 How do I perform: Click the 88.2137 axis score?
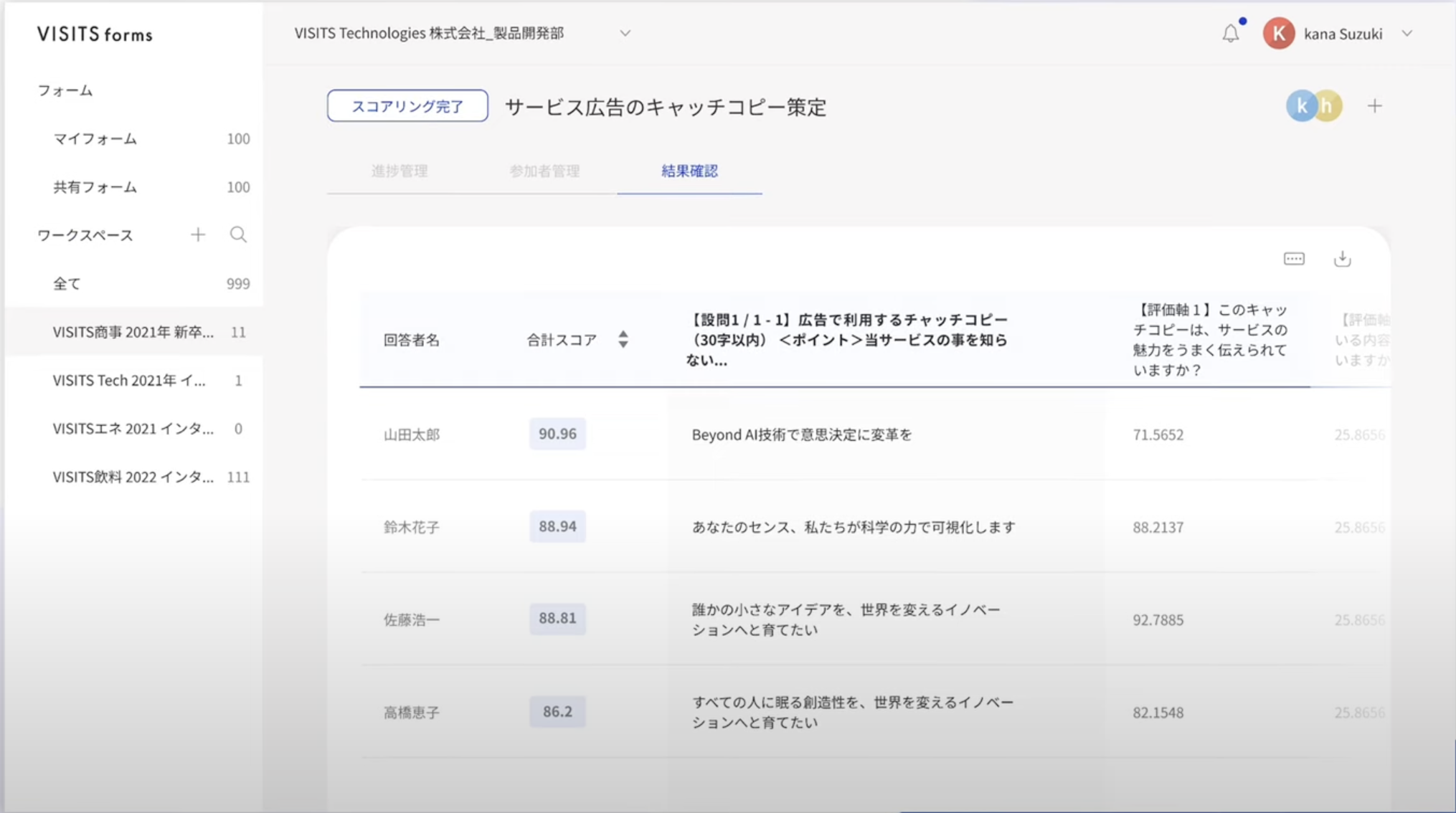[x=1158, y=527]
